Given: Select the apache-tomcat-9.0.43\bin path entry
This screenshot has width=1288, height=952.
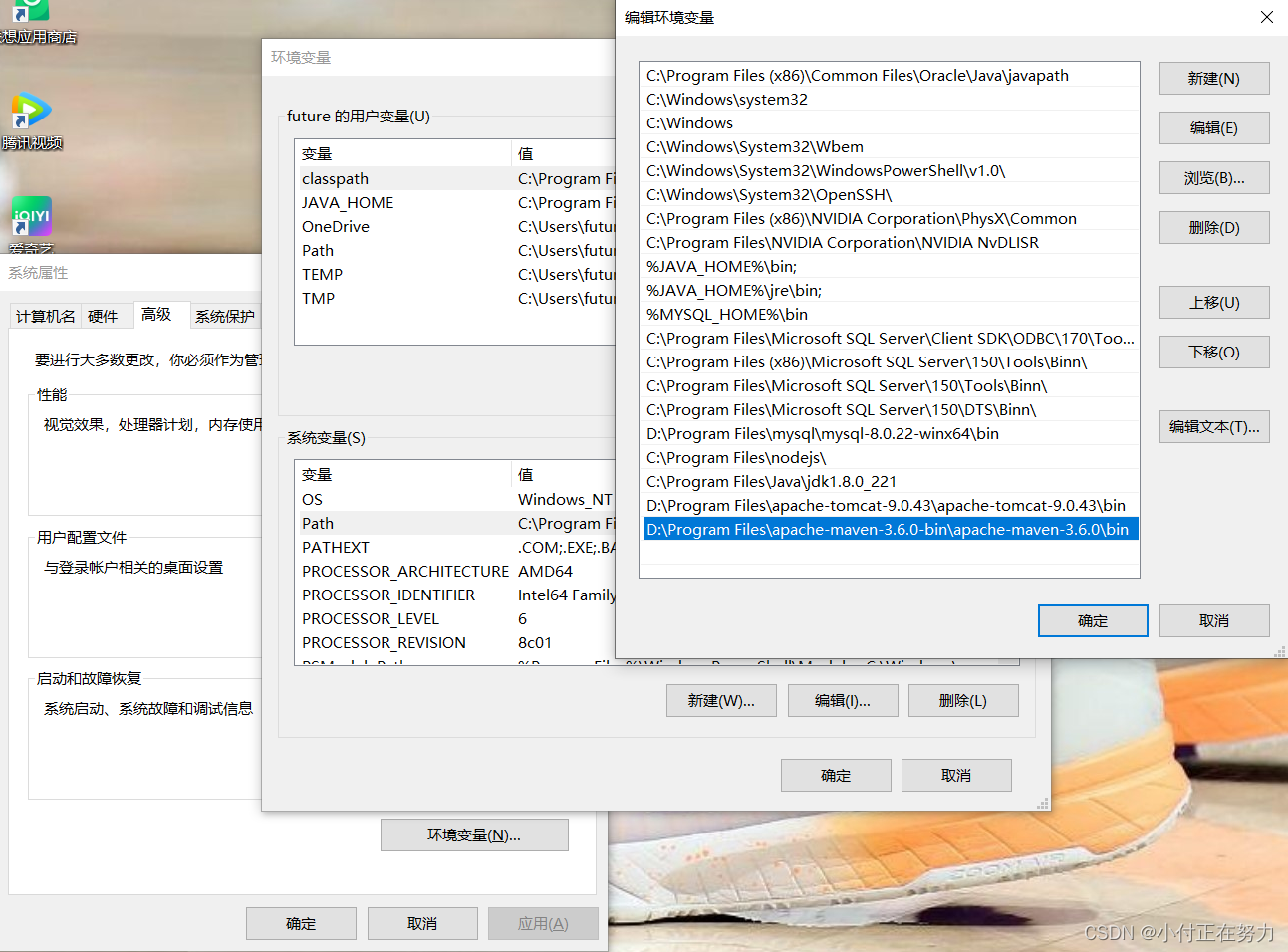Looking at the screenshot, I should click(891, 506).
